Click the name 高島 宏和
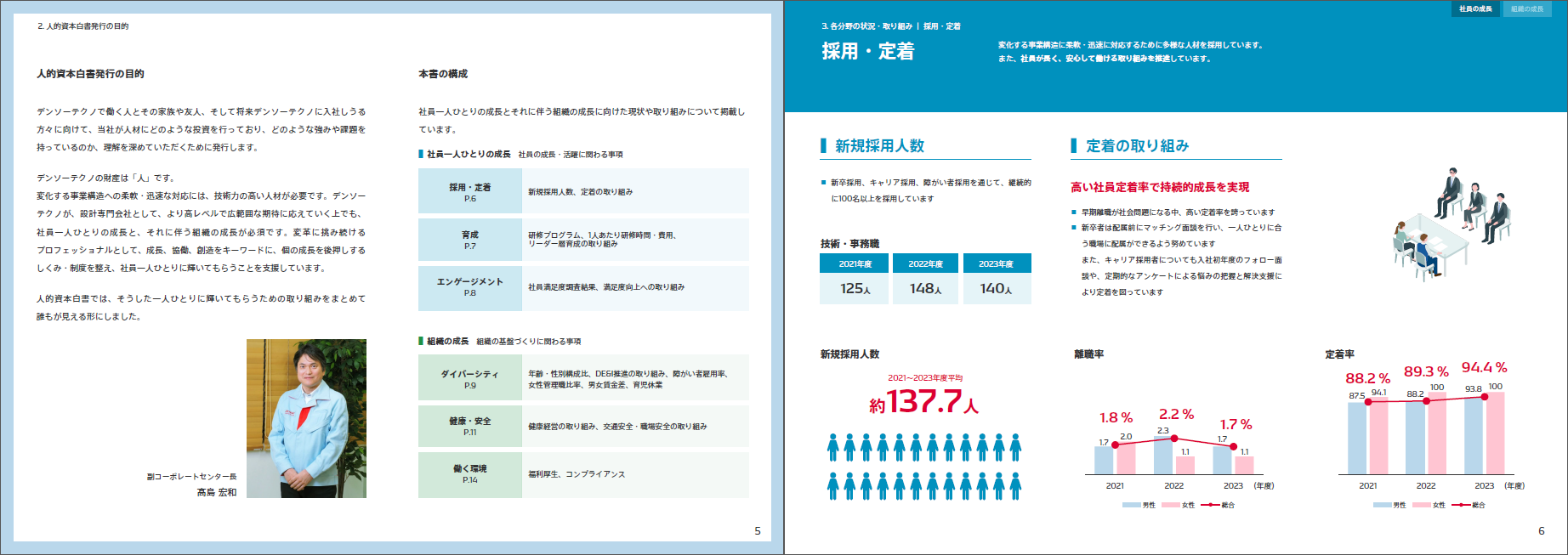The height and width of the screenshot is (555, 1568). click(x=217, y=492)
